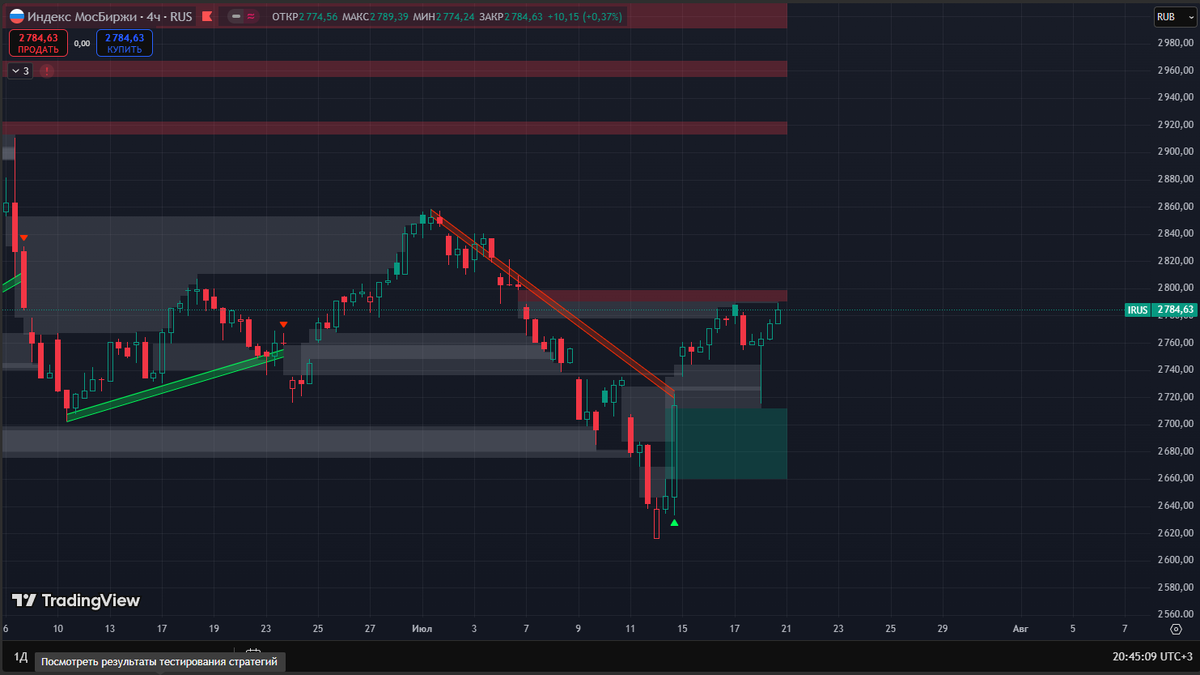1200x675 pixels.
Task: Click the 2 980,00 price axis label
Action: coord(1174,43)
